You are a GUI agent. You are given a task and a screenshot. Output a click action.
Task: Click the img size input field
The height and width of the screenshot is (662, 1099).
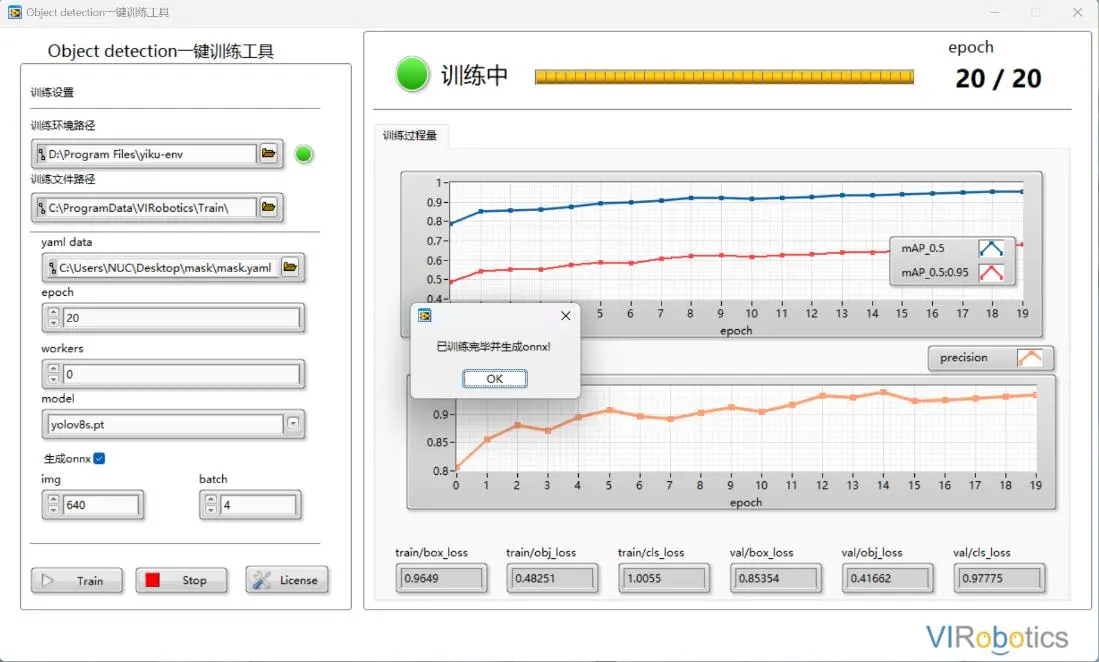click(101, 505)
